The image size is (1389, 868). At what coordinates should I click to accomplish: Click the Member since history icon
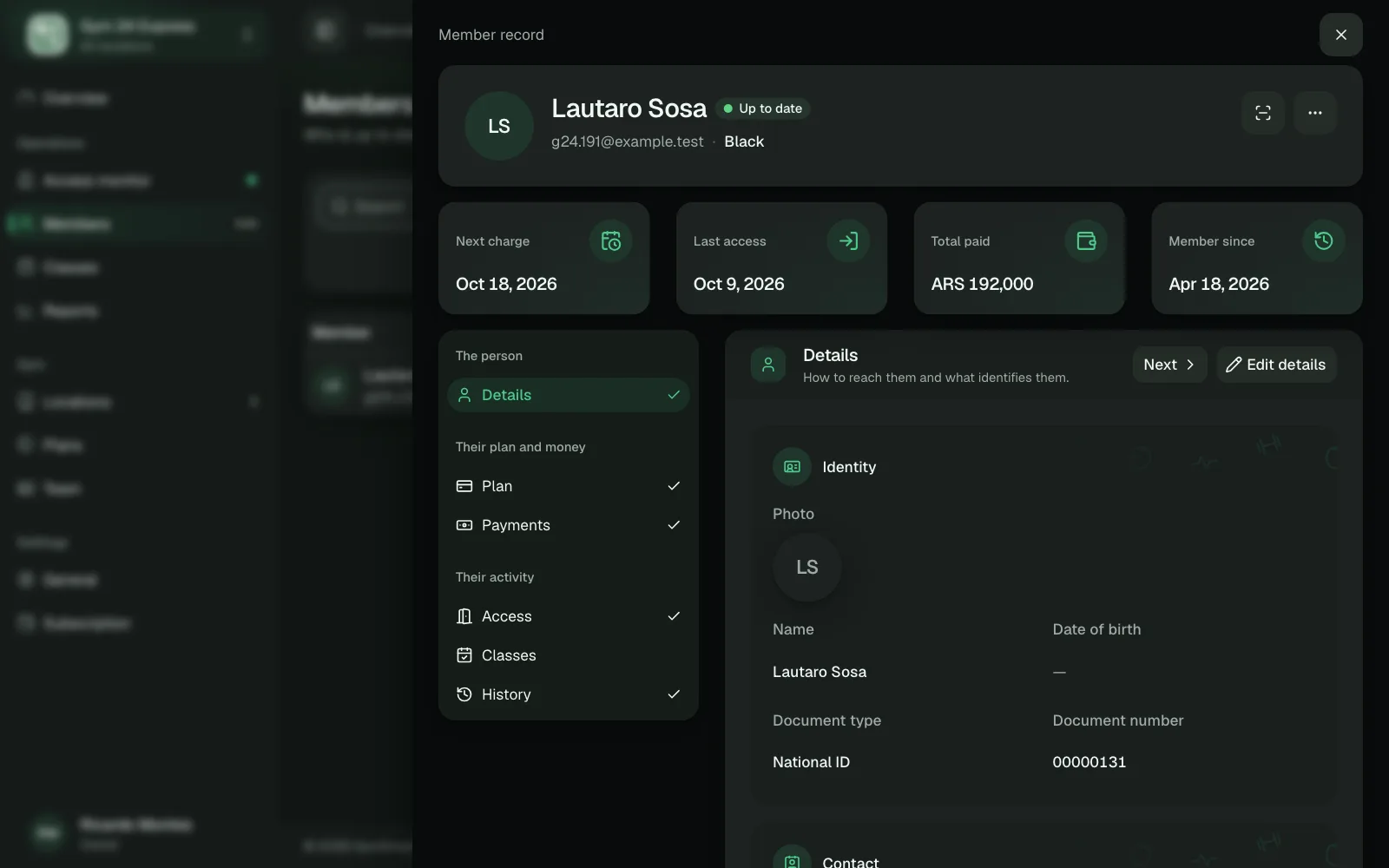coord(1324,241)
